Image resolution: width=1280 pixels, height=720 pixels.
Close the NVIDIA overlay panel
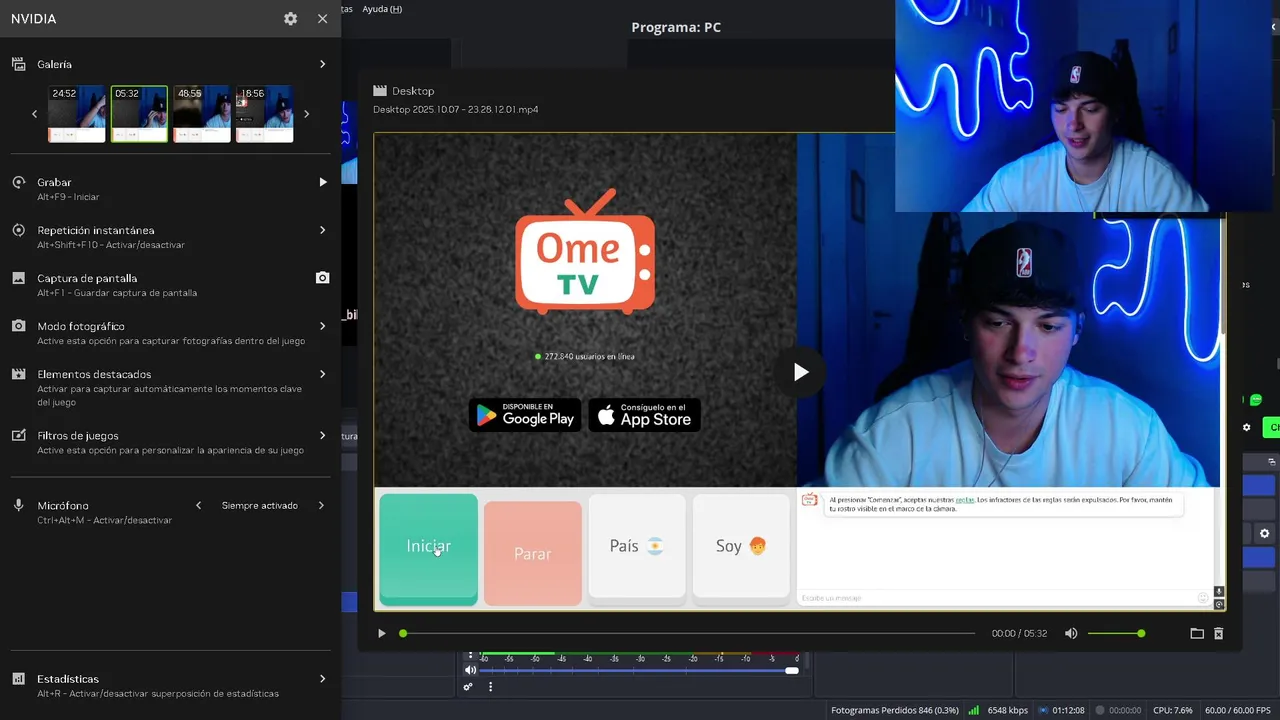(x=322, y=19)
